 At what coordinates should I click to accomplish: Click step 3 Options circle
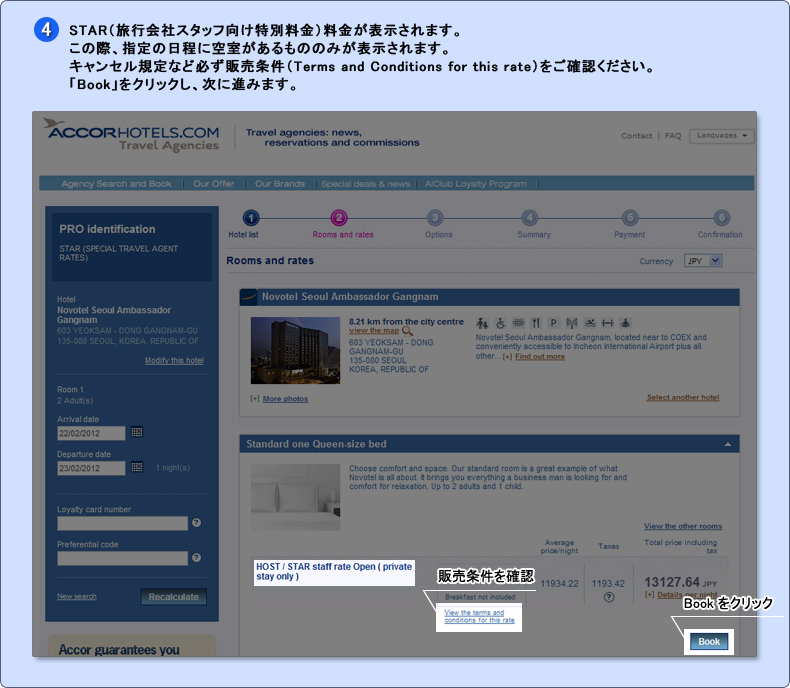(x=435, y=218)
